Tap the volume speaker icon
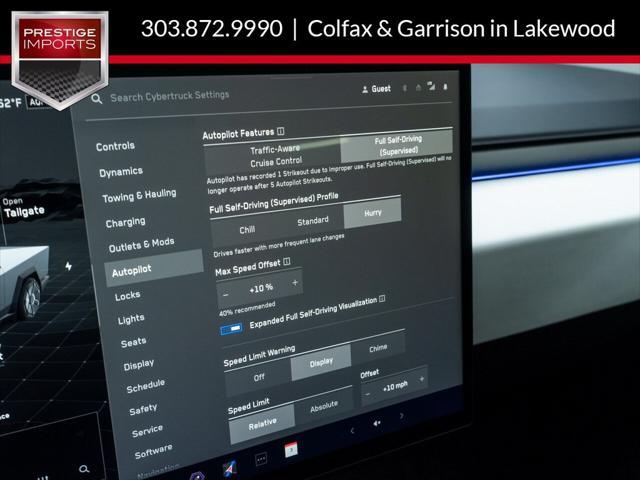This screenshot has width=640, height=480. (x=377, y=423)
